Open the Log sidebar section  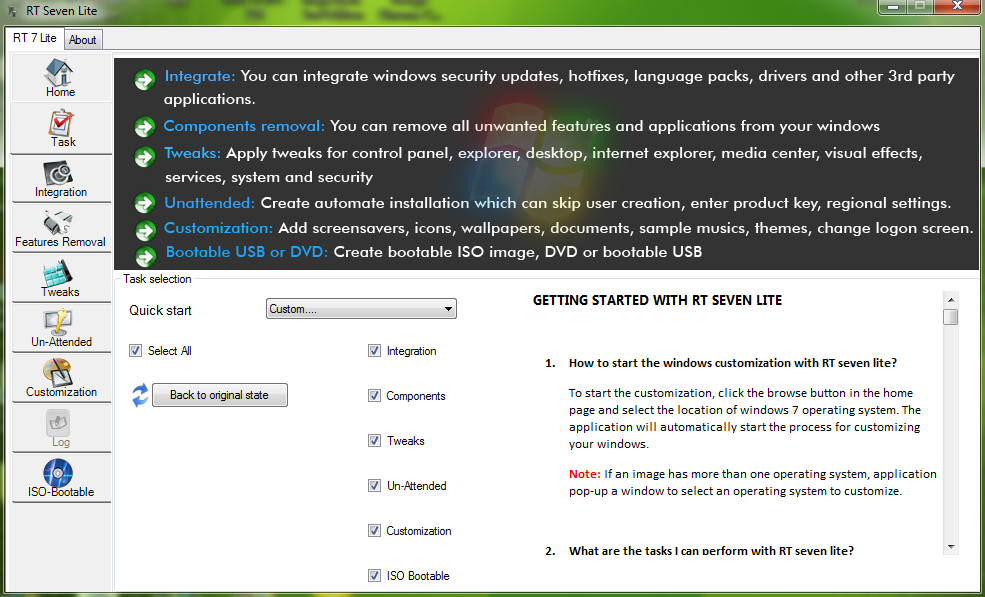tap(61, 428)
